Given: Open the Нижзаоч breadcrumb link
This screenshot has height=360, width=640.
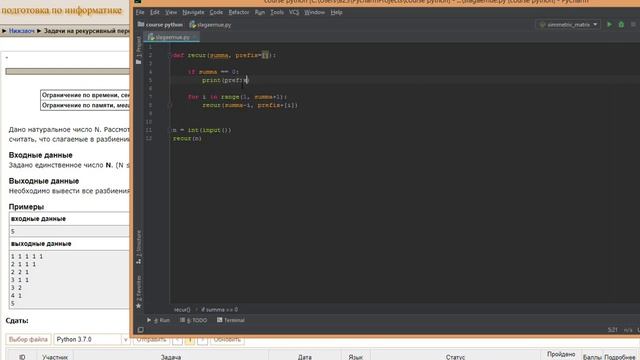Looking at the screenshot, I should click(22, 31).
